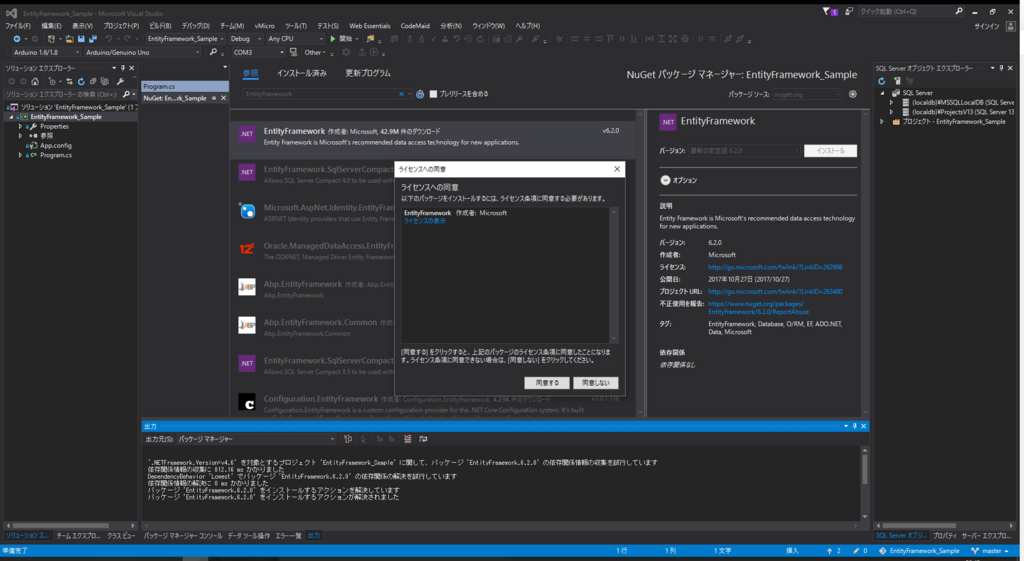The image size is (1024, 561).
Task: Click the Decline button in license dialog
Action: (x=596, y=383)
